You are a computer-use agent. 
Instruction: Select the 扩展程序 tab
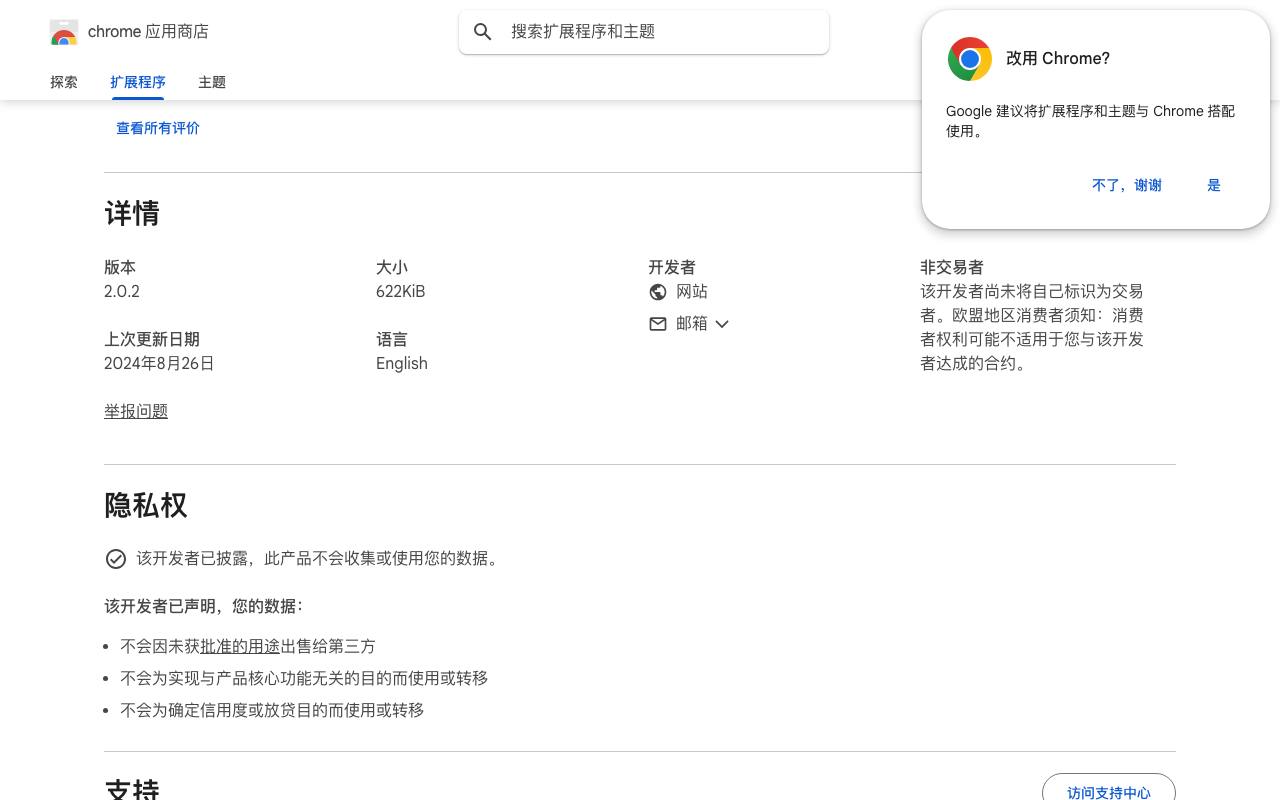(x=138, y=82)
